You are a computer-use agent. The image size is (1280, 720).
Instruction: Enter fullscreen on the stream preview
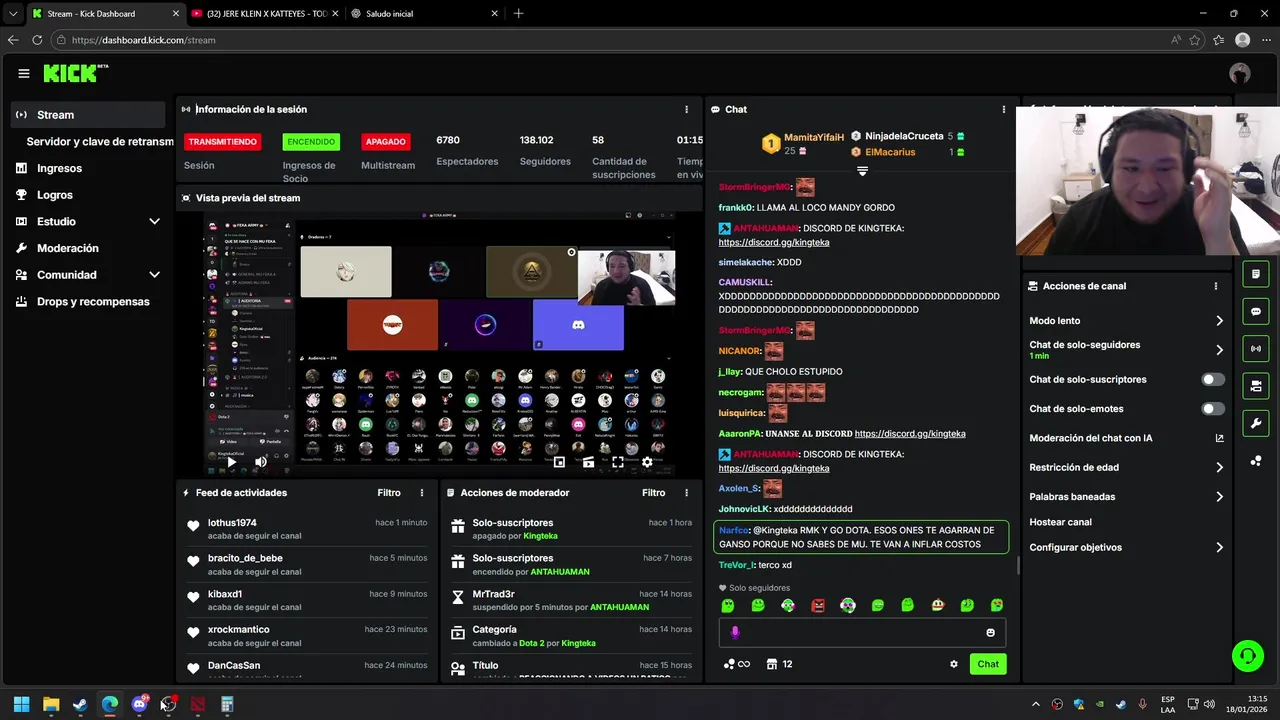[x=618, y=462]
